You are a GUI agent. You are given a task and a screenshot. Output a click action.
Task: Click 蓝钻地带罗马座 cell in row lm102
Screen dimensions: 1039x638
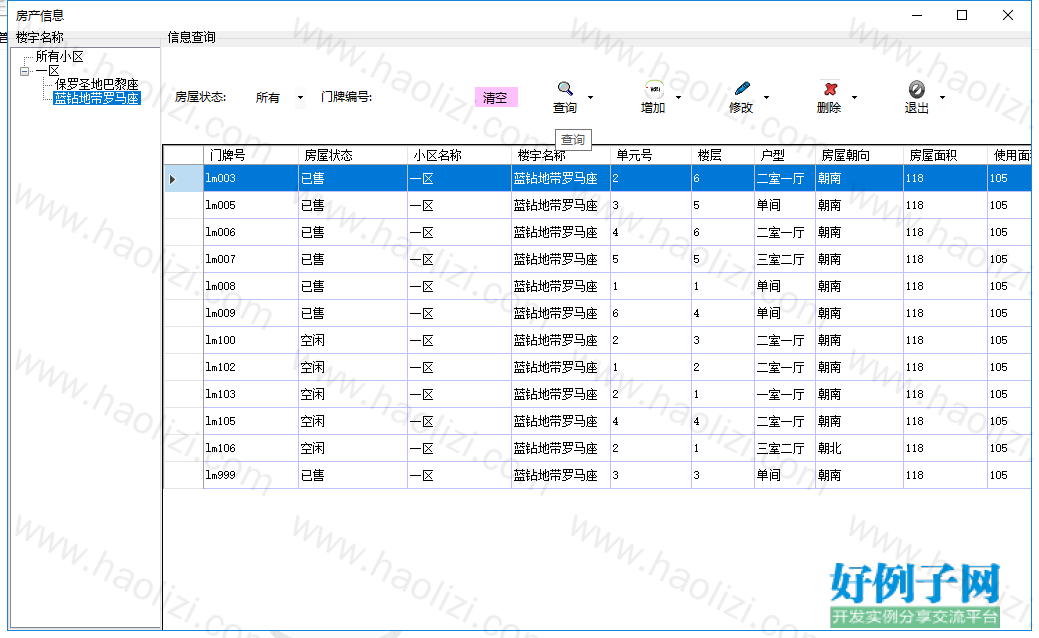(x=561, y=367)
